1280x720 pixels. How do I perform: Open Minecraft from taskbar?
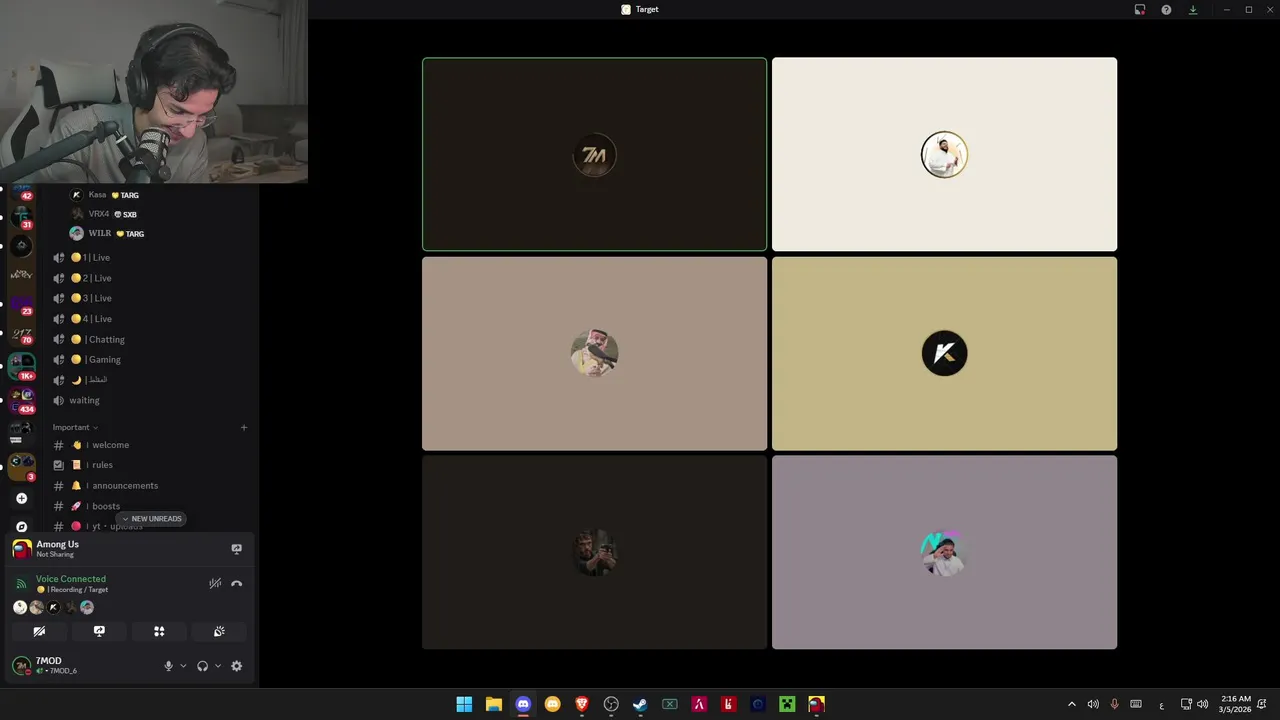click(787, 704)
